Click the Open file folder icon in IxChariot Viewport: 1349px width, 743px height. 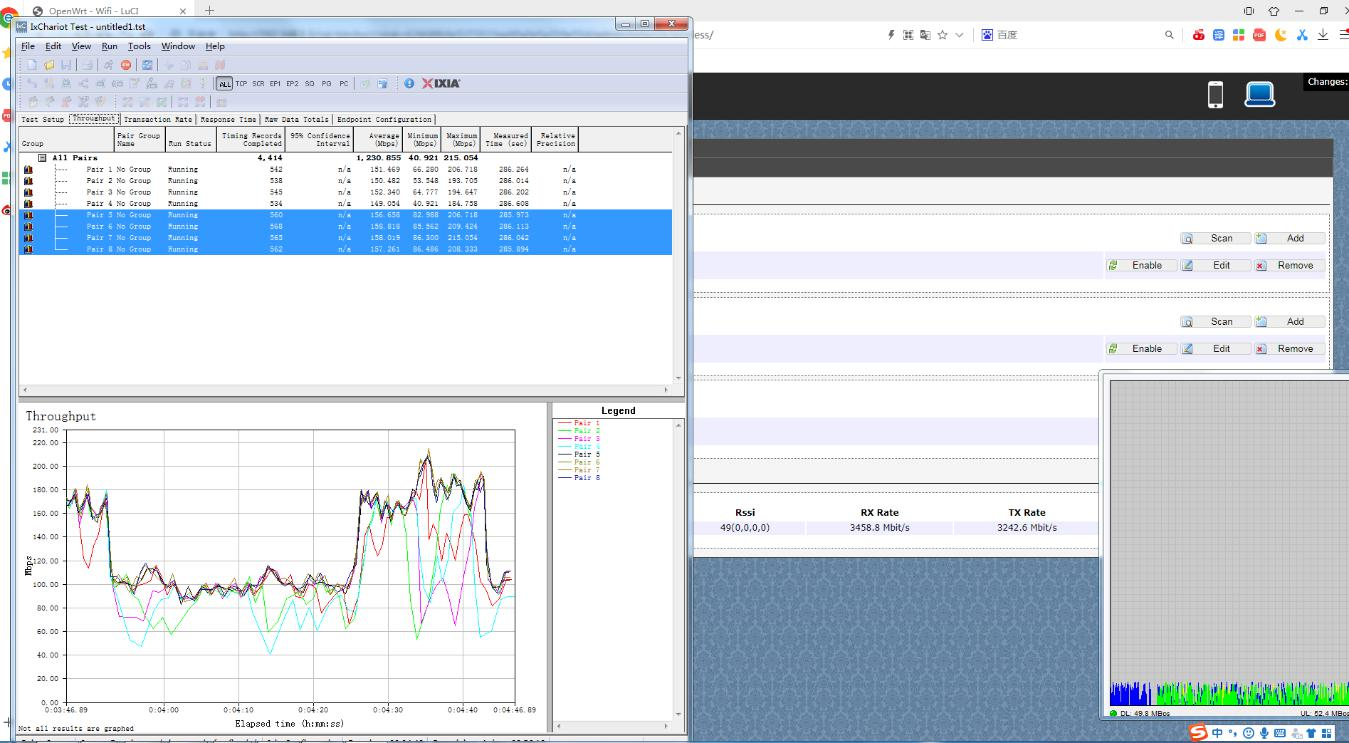49,65
